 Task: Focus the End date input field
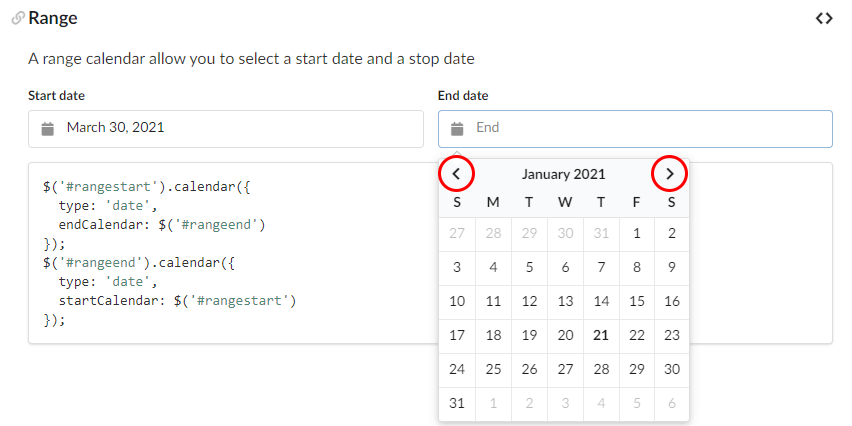[635, 129]
